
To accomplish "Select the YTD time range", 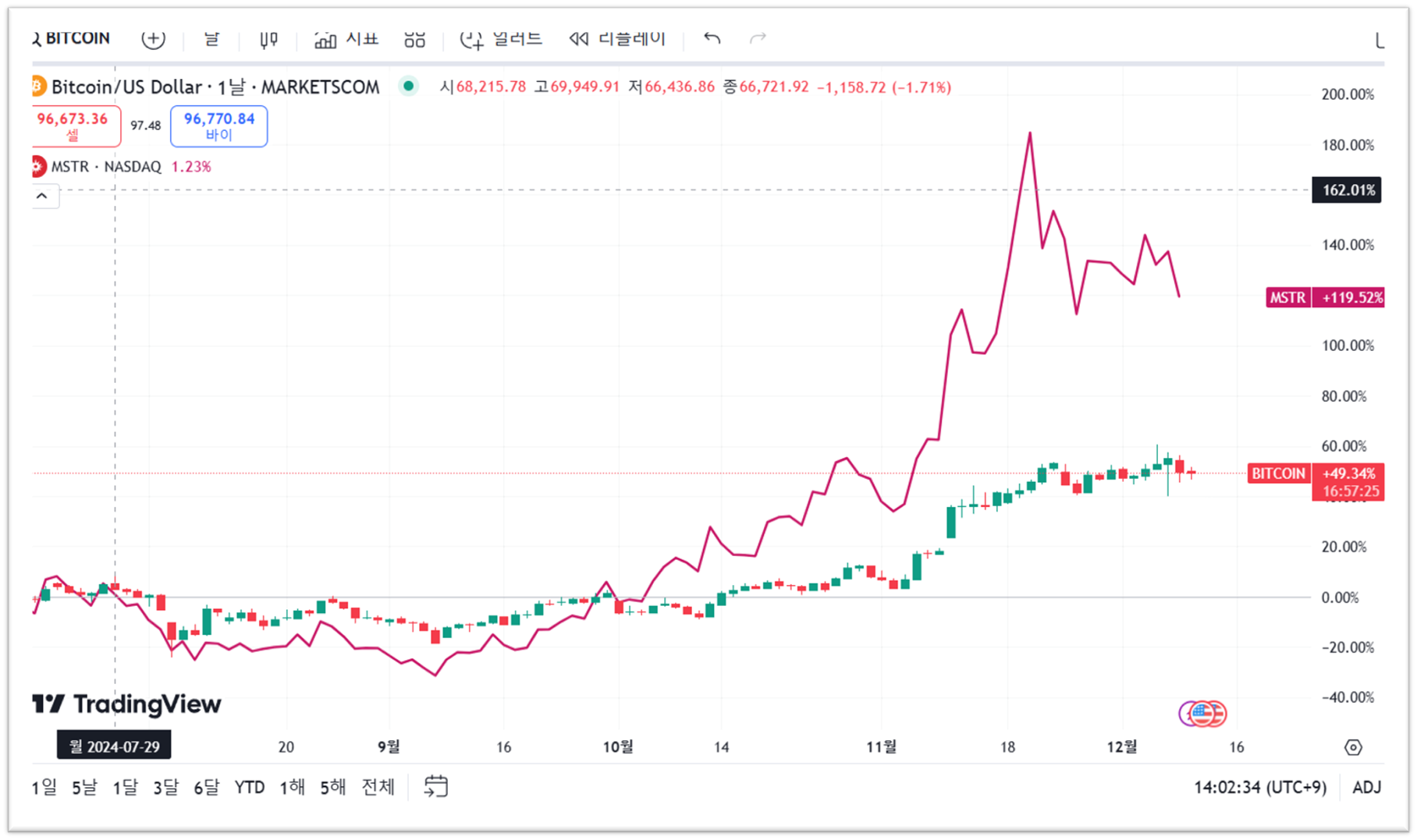I will click(x=250, y=788).
